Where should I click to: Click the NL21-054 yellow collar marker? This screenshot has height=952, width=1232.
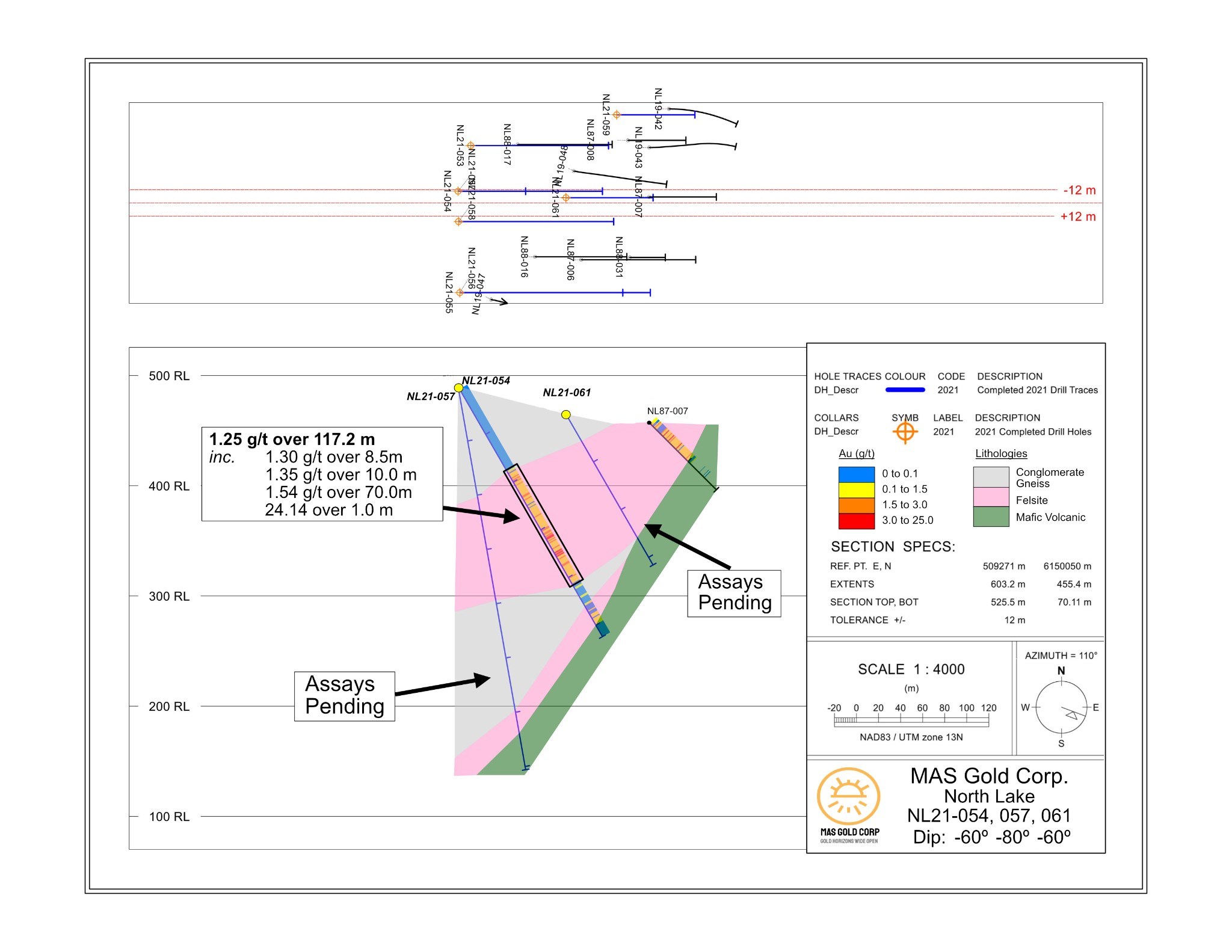coord(459,388)
